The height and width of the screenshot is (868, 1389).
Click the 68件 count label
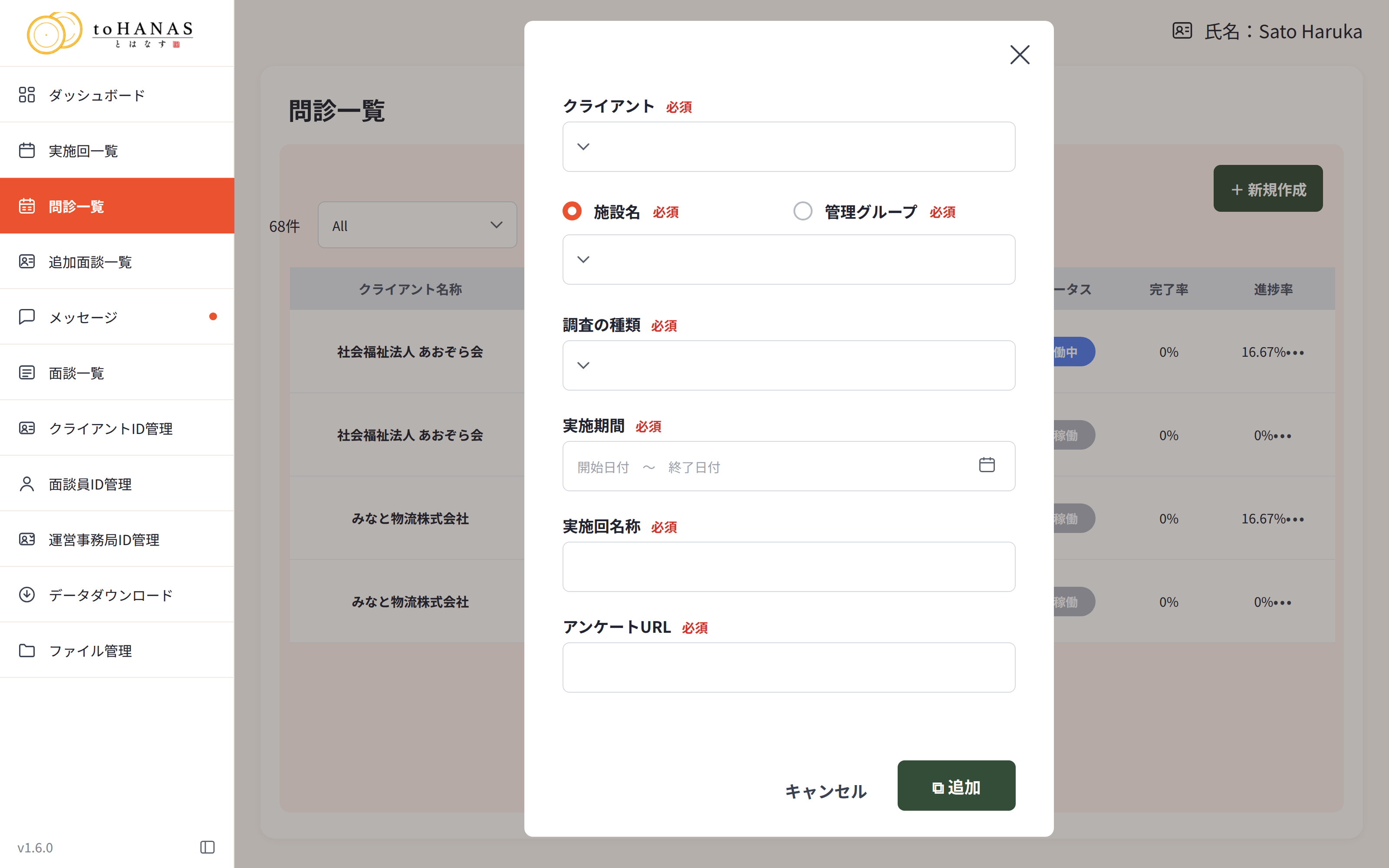pos(285,226)
